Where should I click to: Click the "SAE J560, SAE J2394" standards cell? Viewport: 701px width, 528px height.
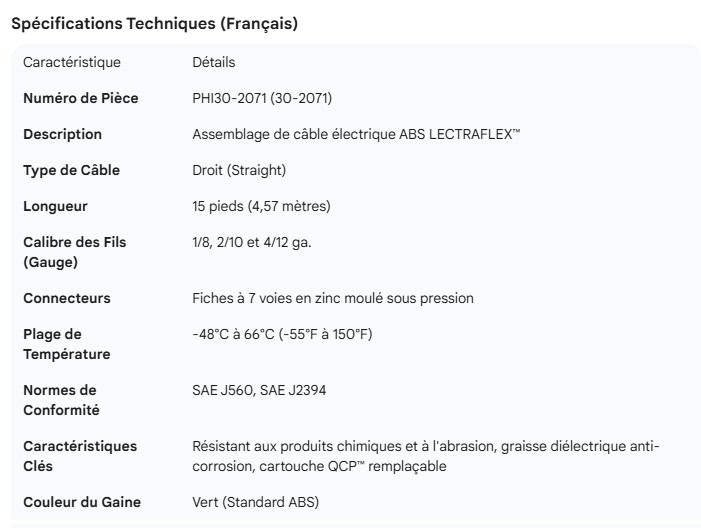point(259,390)
